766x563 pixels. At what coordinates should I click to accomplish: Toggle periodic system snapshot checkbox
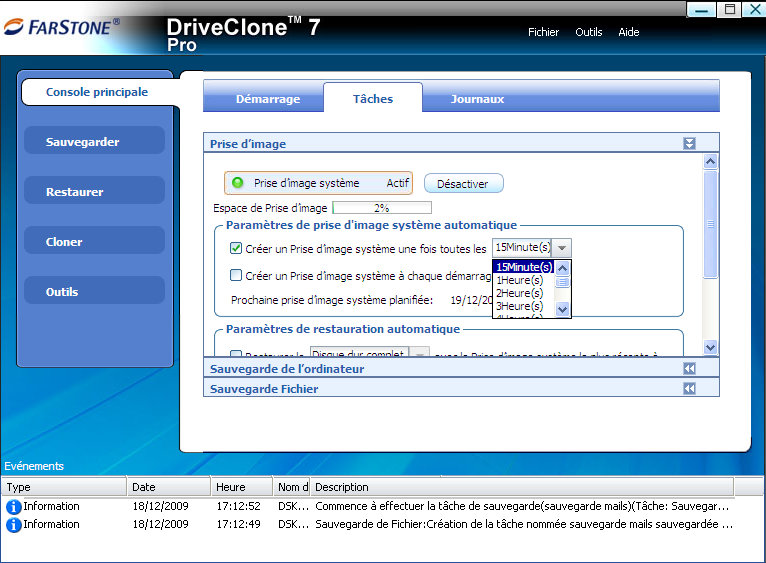coord(235,248)
